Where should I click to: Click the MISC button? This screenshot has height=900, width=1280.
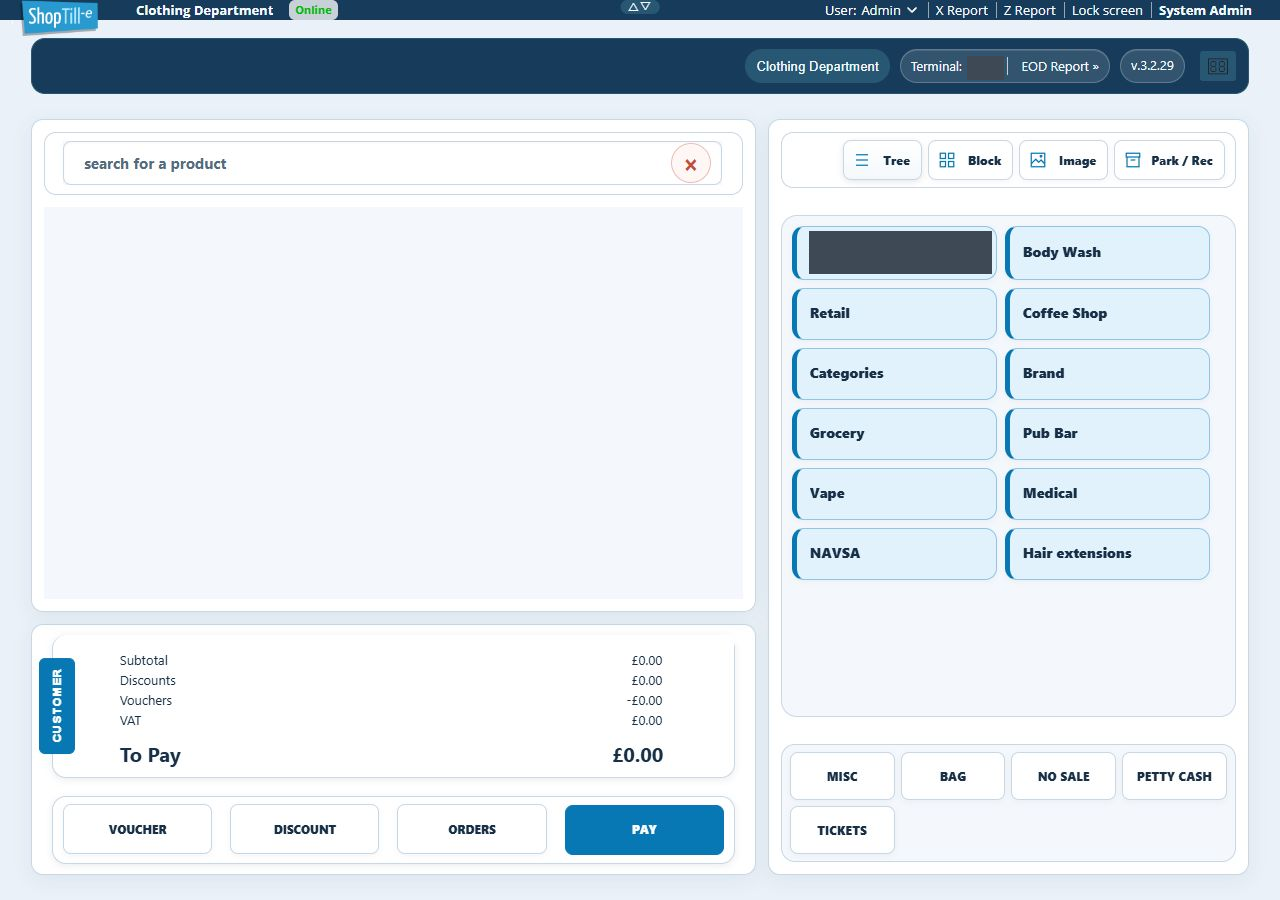click(x=842, y=776)
